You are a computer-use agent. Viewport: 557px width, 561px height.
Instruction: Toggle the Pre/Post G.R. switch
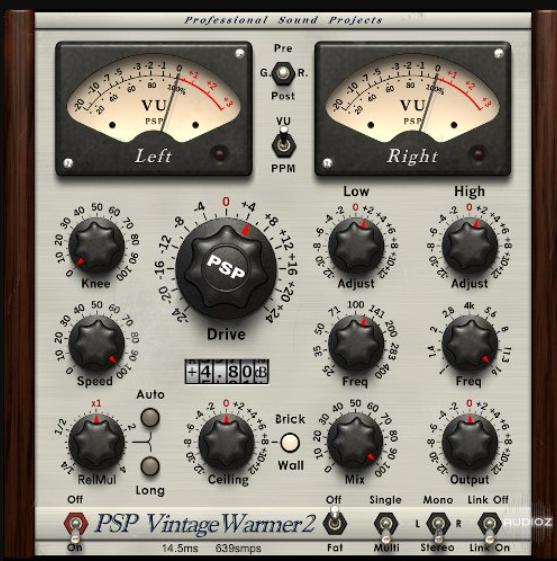tap(283, 73)
